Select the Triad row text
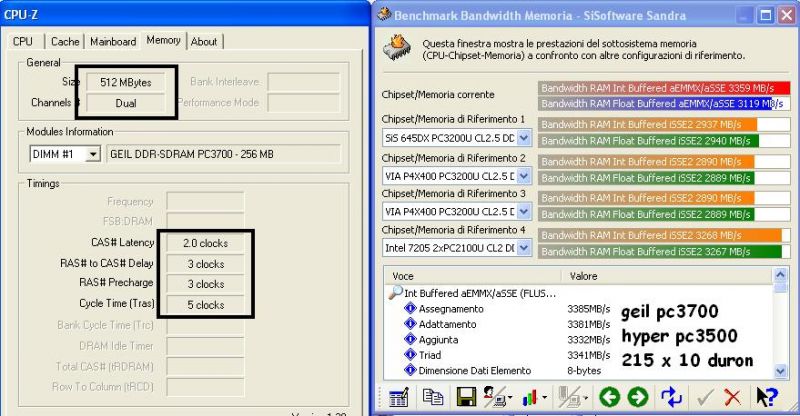This screenshot has height=416, width=800. pos(430,355)
